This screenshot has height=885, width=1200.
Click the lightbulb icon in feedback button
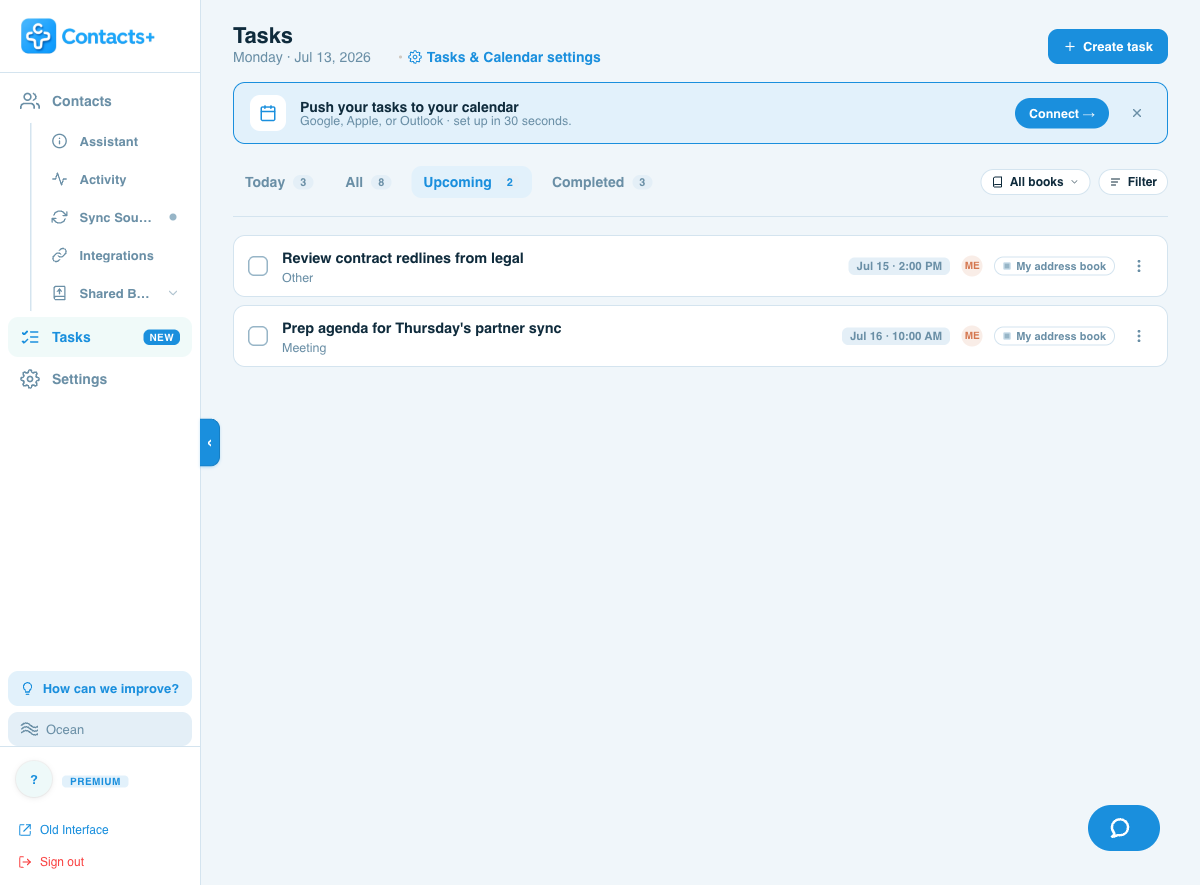(28, 688)
